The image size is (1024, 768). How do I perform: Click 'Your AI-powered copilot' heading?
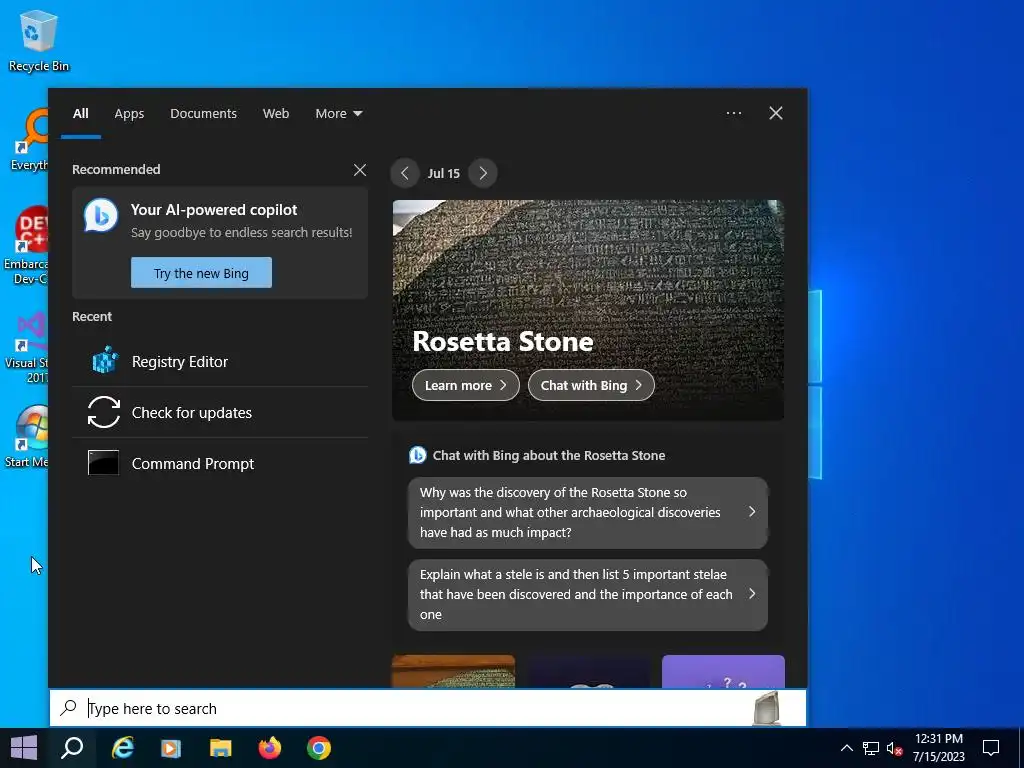tap(214, 210)
